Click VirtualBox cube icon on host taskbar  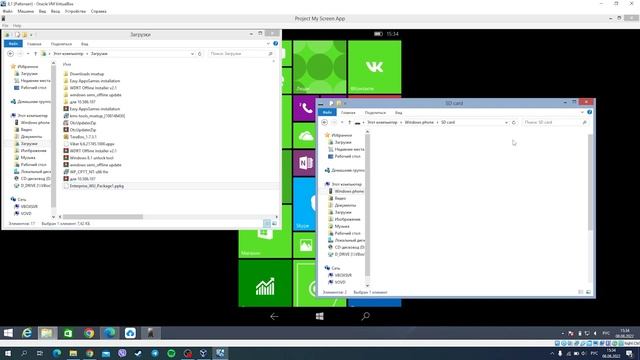tap(203, 353)
